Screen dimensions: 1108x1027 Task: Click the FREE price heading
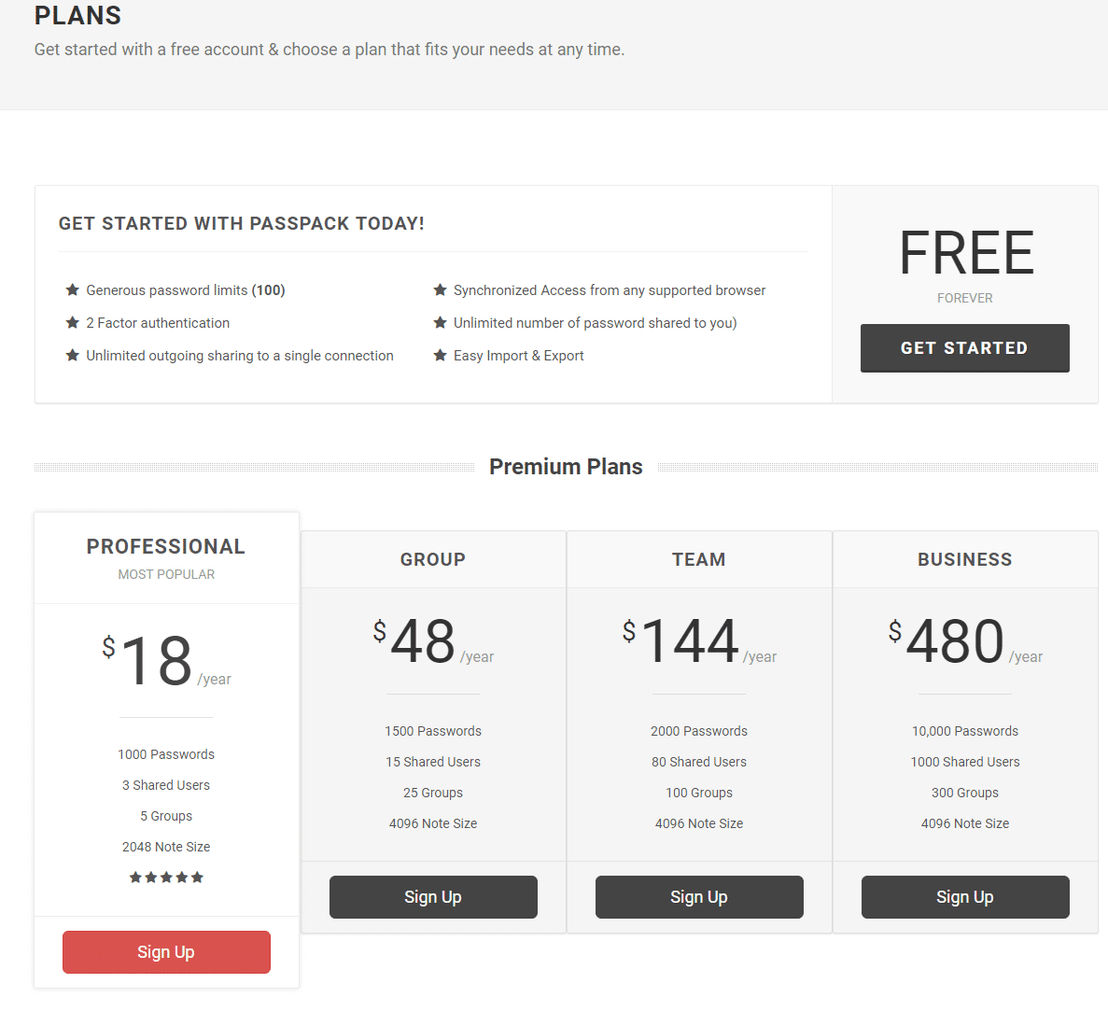[966, 253]
